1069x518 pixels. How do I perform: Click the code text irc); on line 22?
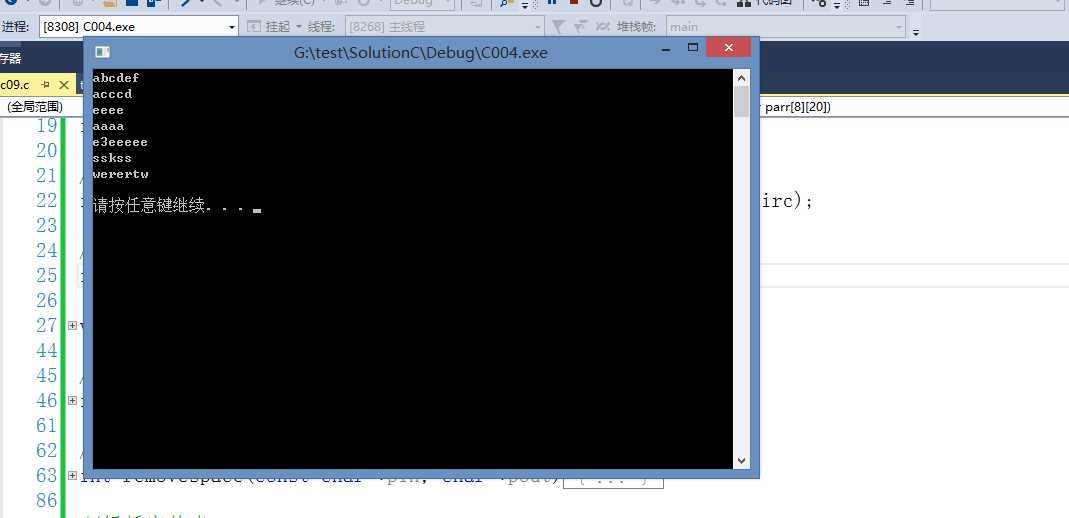(786, 202)
